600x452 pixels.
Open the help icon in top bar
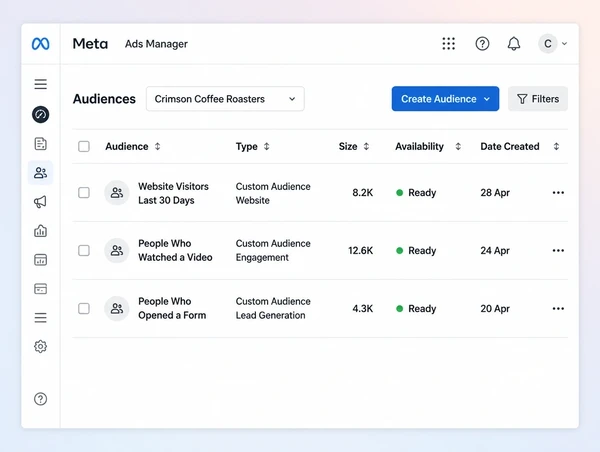click(482, 44)
